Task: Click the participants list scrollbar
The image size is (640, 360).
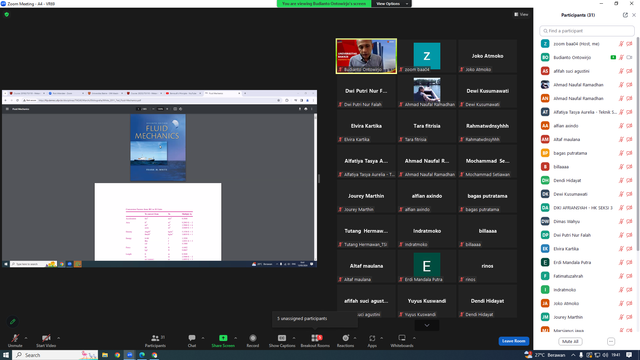Action: pyautogui.click(x=638, y=143)
